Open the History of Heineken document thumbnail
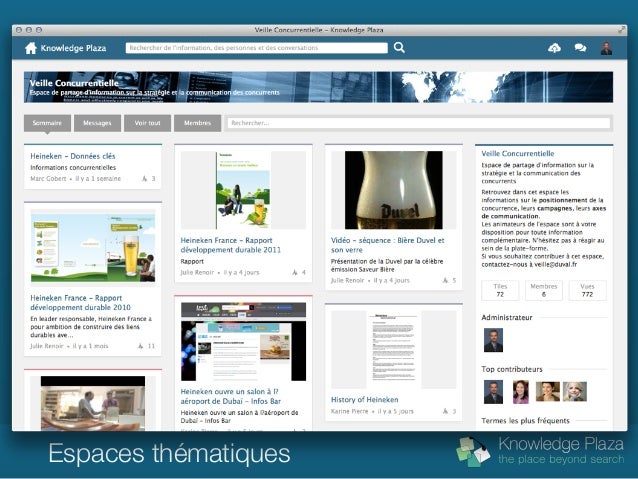Viewport: 638px width, 479px height. point(394,350)
